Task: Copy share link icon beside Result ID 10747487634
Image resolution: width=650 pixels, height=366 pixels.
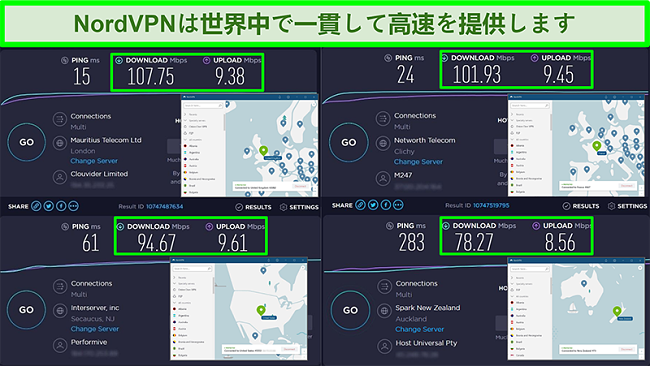Action: pos(36,206)
